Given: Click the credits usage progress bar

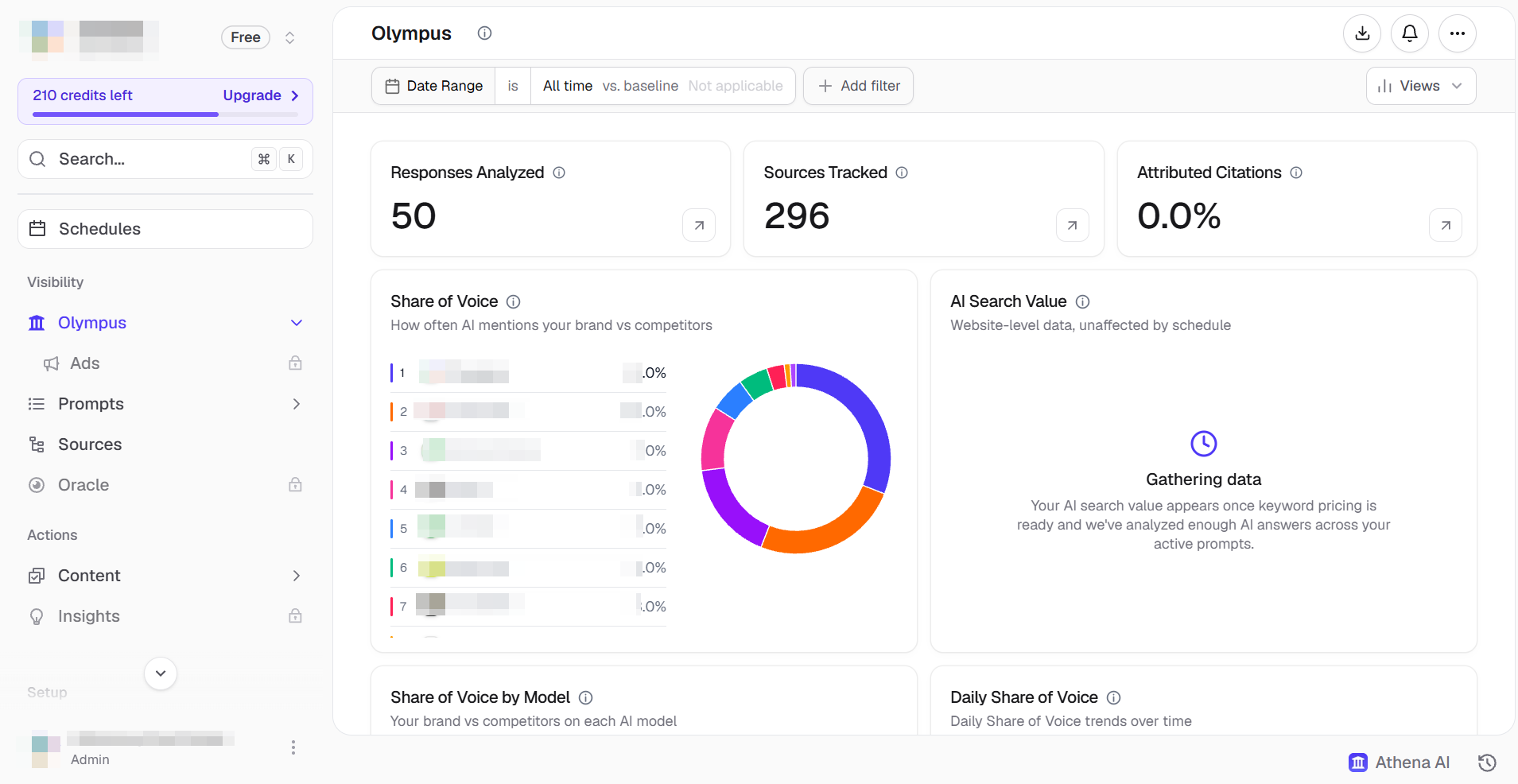Looking at the screenshot, I should [165, 114].
